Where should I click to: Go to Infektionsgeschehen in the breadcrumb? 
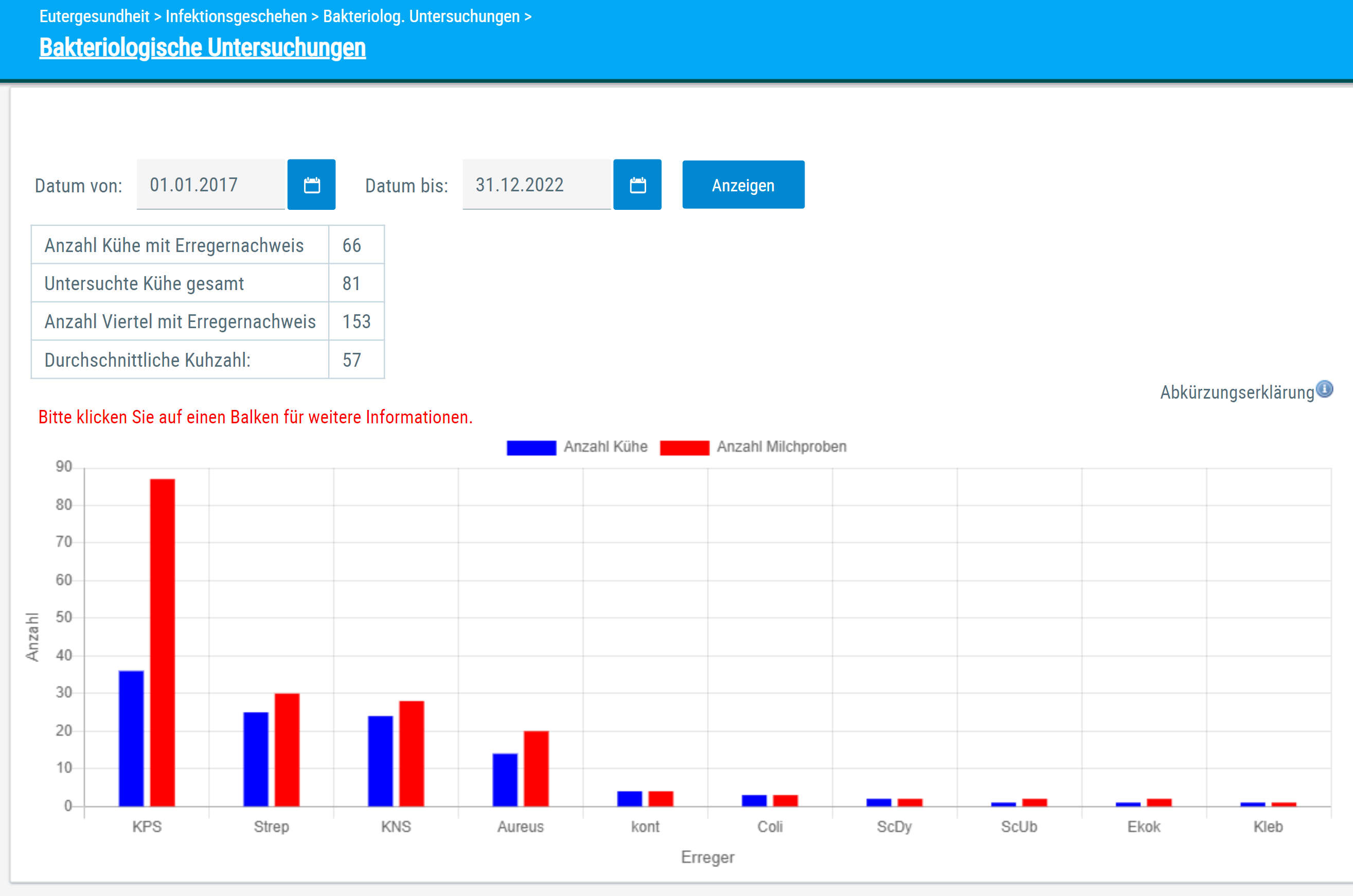click(x=236, y=16)
